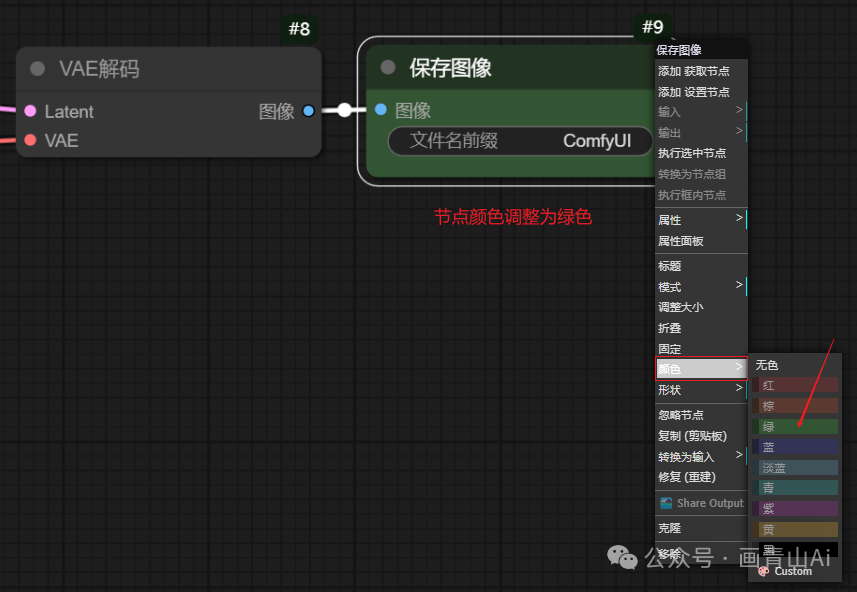This screenshot has width=857, height=592.
Task: Pick the 青 color swatch
Action: [795, 488]
